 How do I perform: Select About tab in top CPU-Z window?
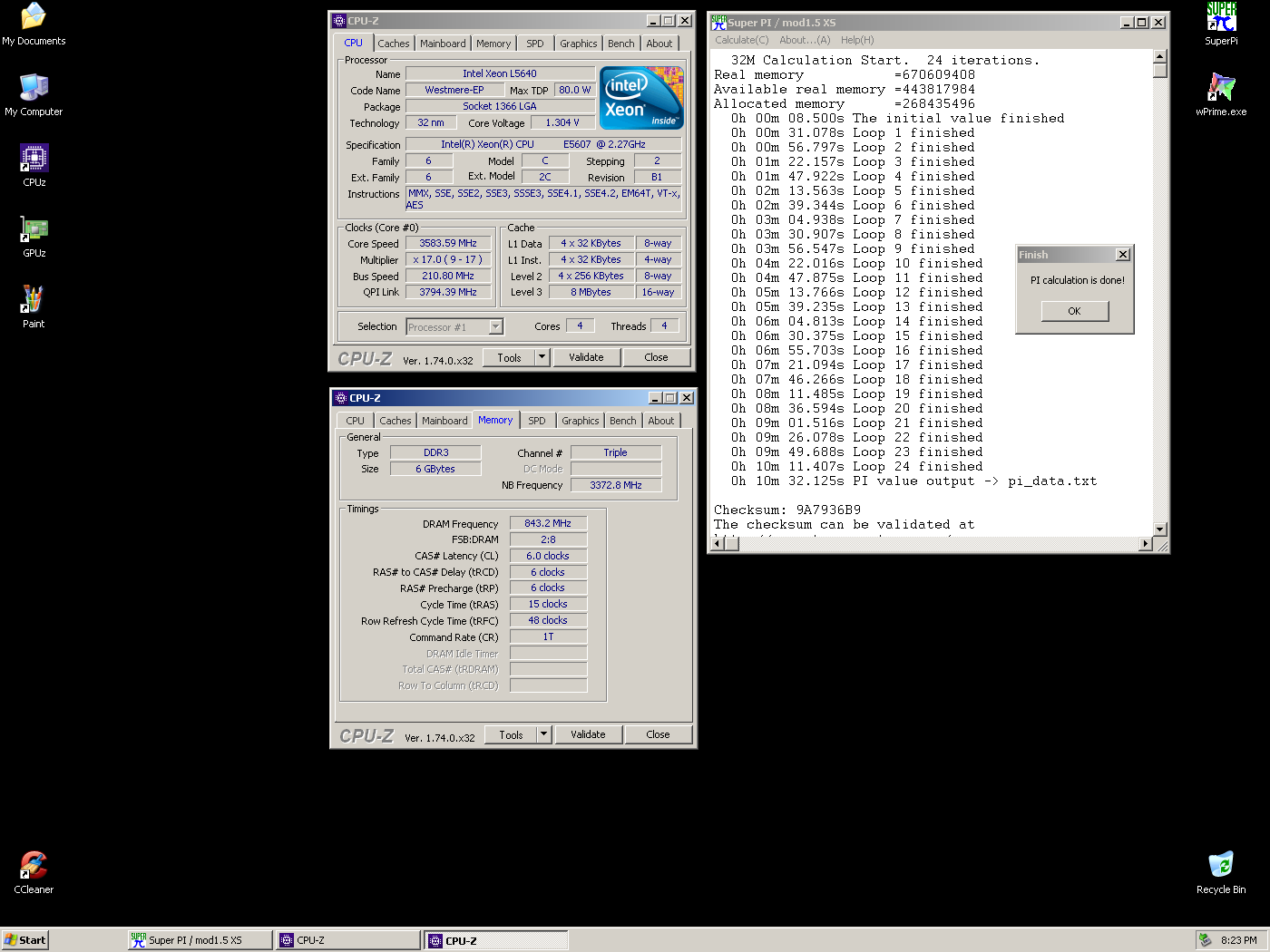click(659, 44)
